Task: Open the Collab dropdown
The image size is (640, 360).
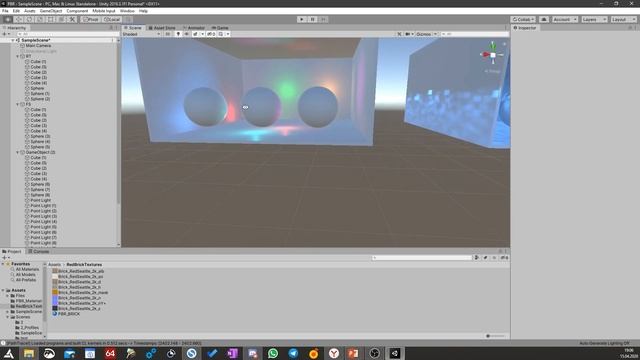Action: (523, 20)
